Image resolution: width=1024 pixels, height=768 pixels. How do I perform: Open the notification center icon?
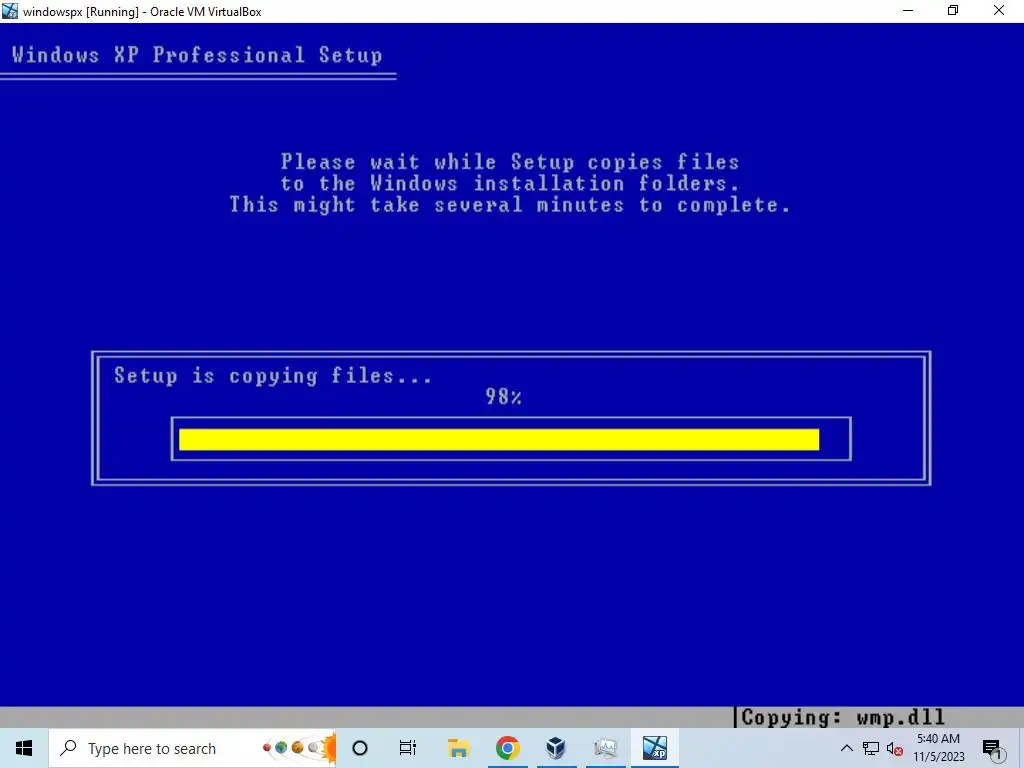tap(993, 749)
